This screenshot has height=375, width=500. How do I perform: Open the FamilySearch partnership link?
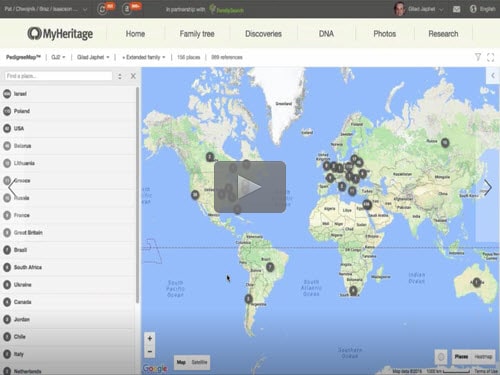(x=227, y=9)
